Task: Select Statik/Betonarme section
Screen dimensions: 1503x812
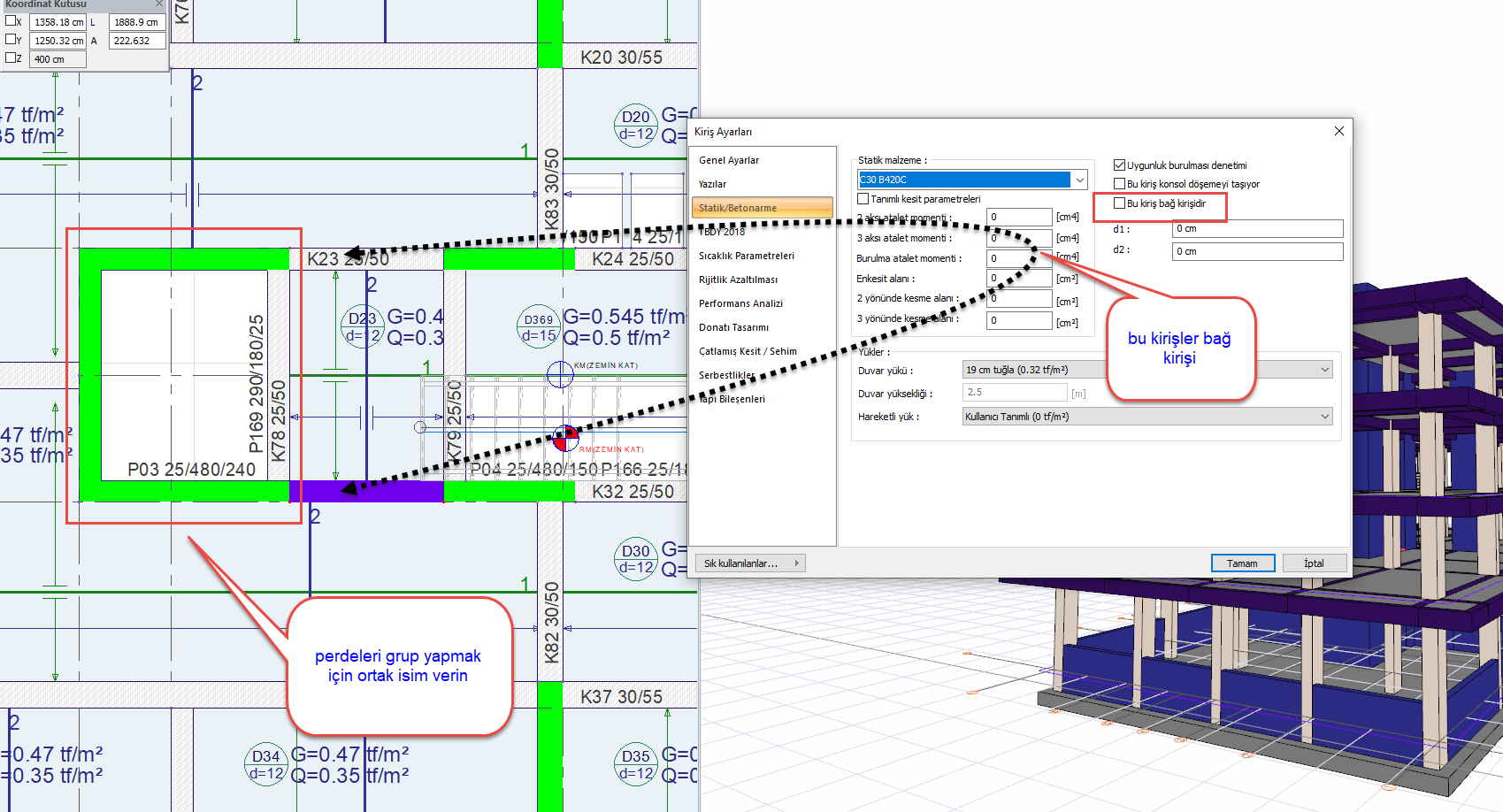Action: point(763,208)
